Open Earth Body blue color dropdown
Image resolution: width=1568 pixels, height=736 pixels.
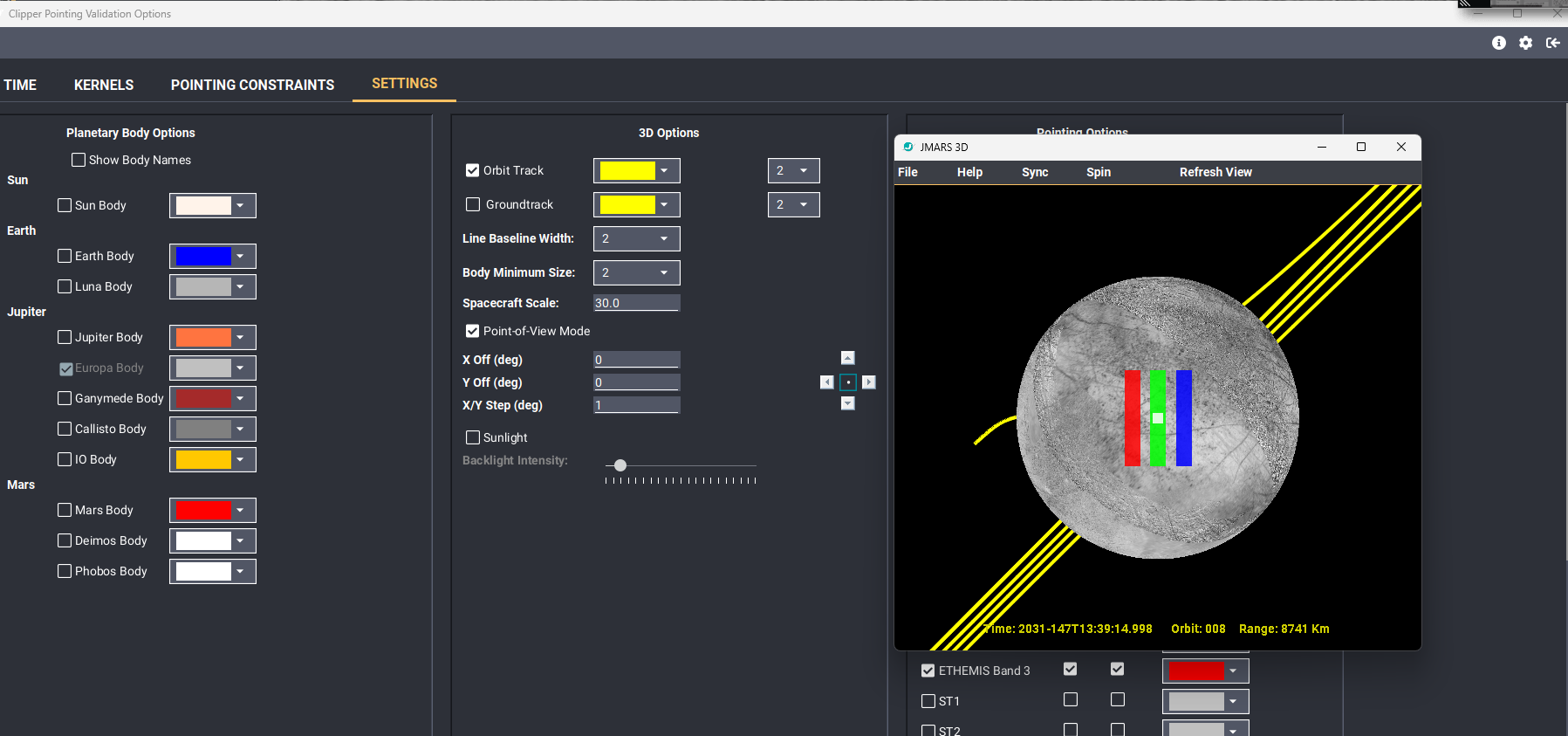tap(213, 256)
